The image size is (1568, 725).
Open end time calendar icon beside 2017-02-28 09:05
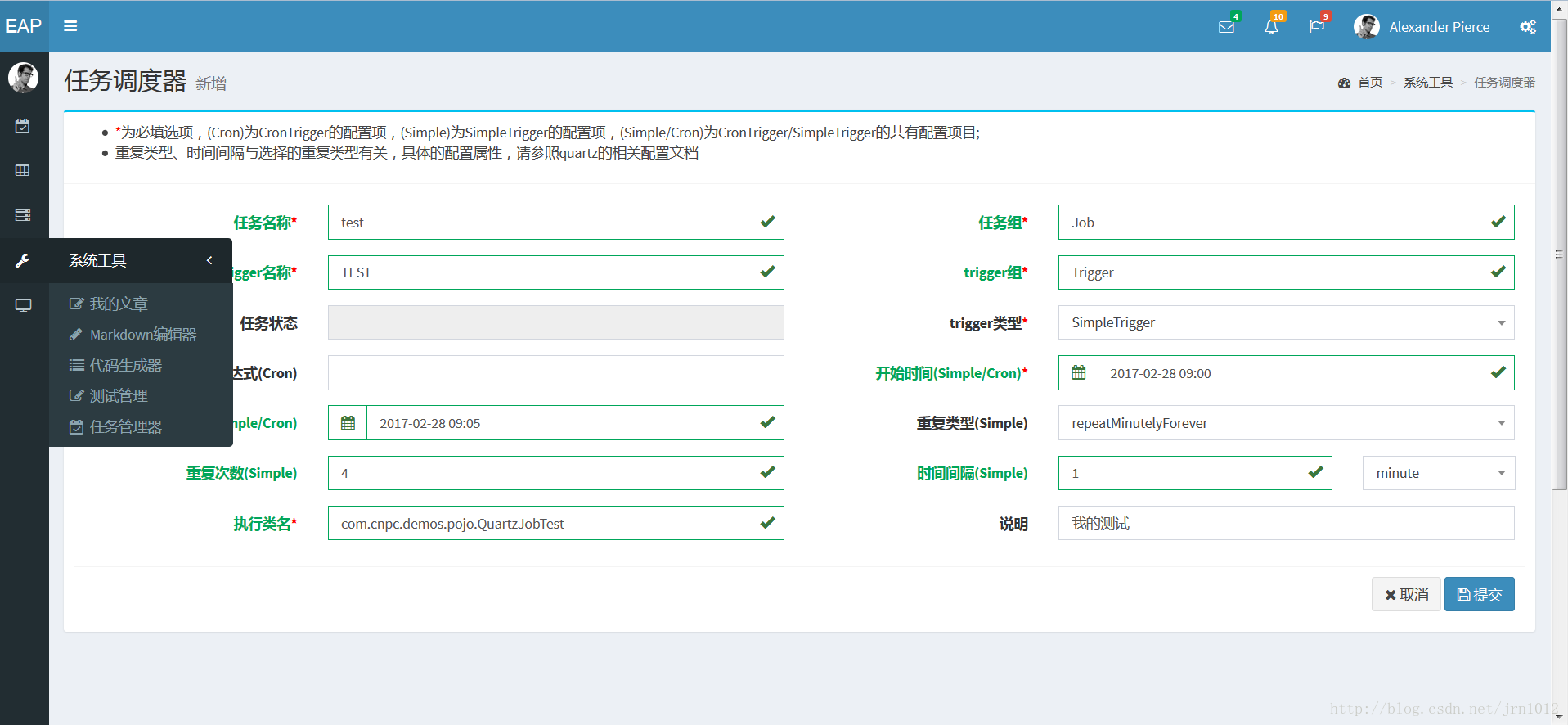tap(348, 423)
